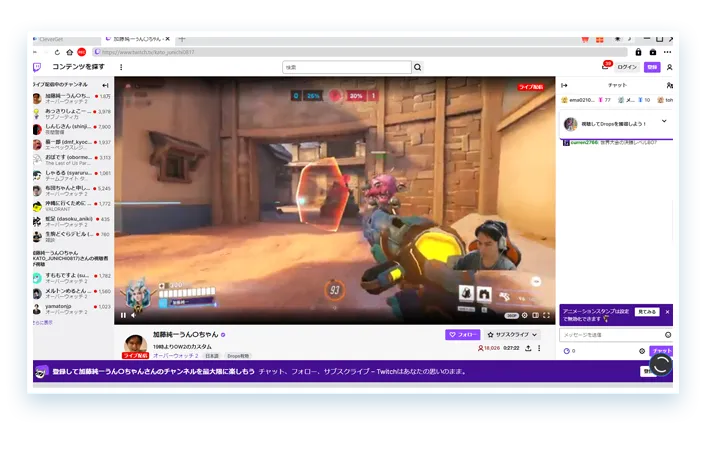
Task: Open browser ellipsis more menu
Action: pos(667,52)
